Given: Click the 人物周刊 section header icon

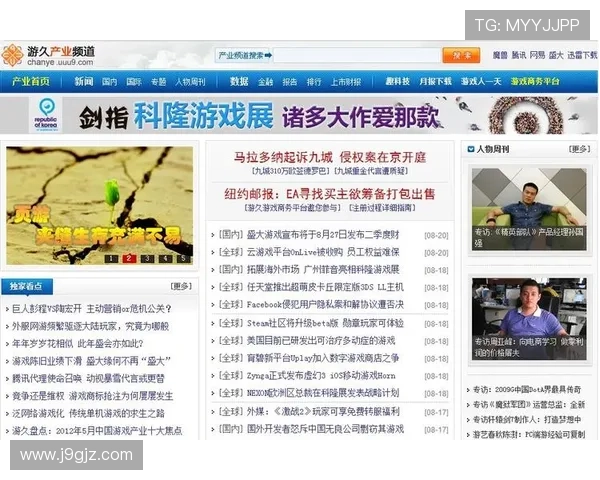Looking at the screenshot, I should click(471, 149).
